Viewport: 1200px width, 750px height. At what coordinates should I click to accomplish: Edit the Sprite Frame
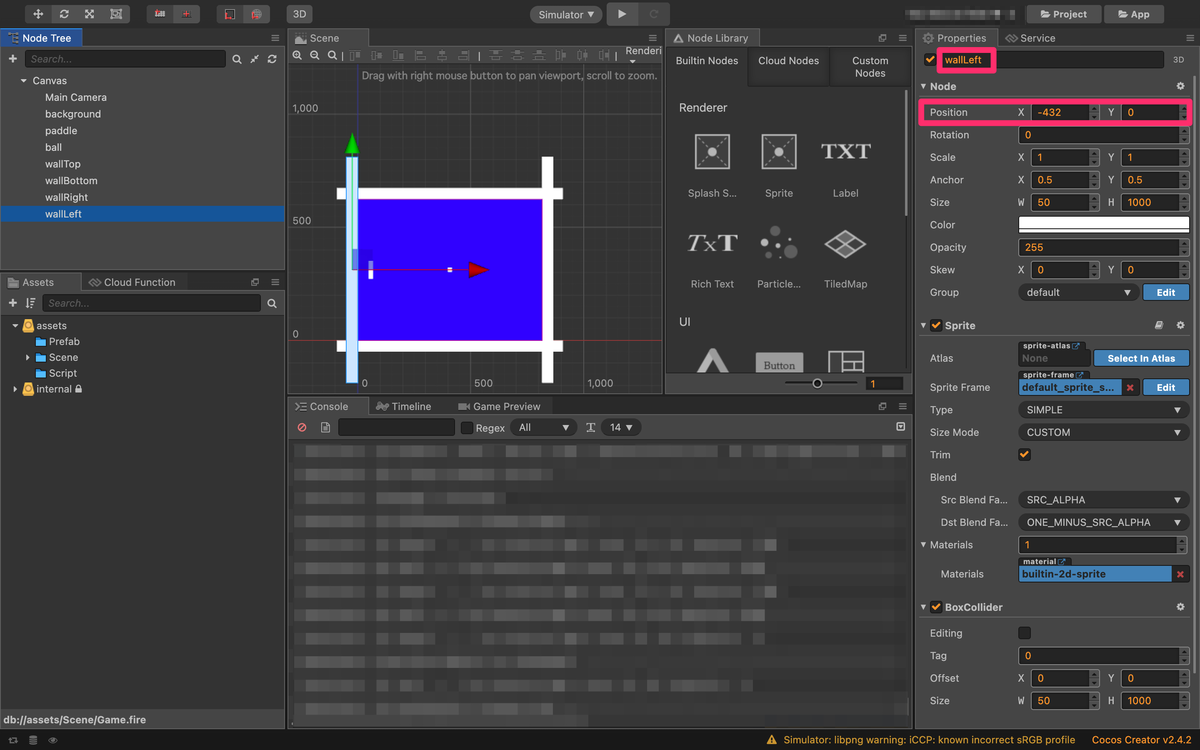[x=1166, y=387]
